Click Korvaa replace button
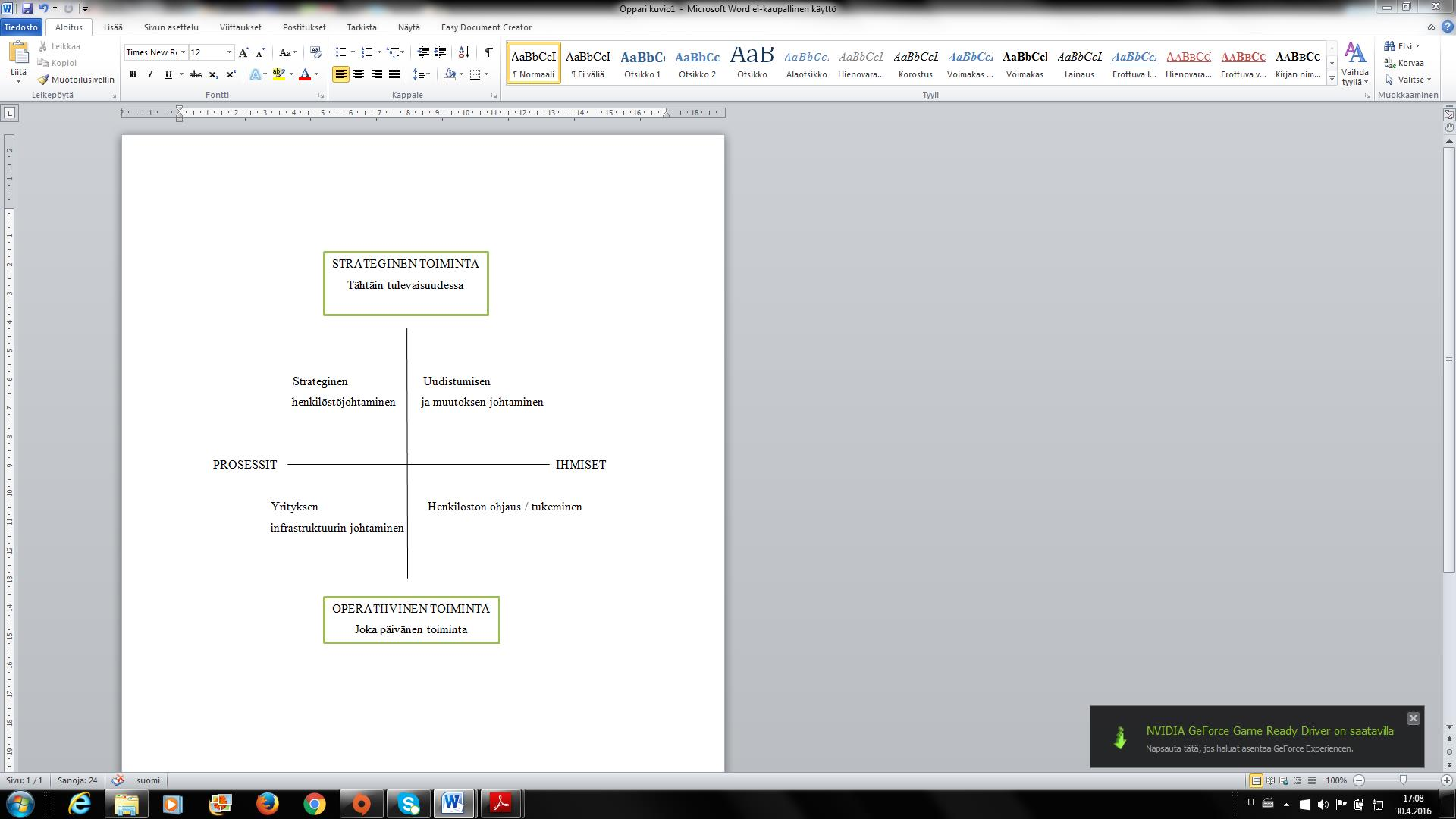This screenshot has height=819, width=1456. tap(1404, 63)
